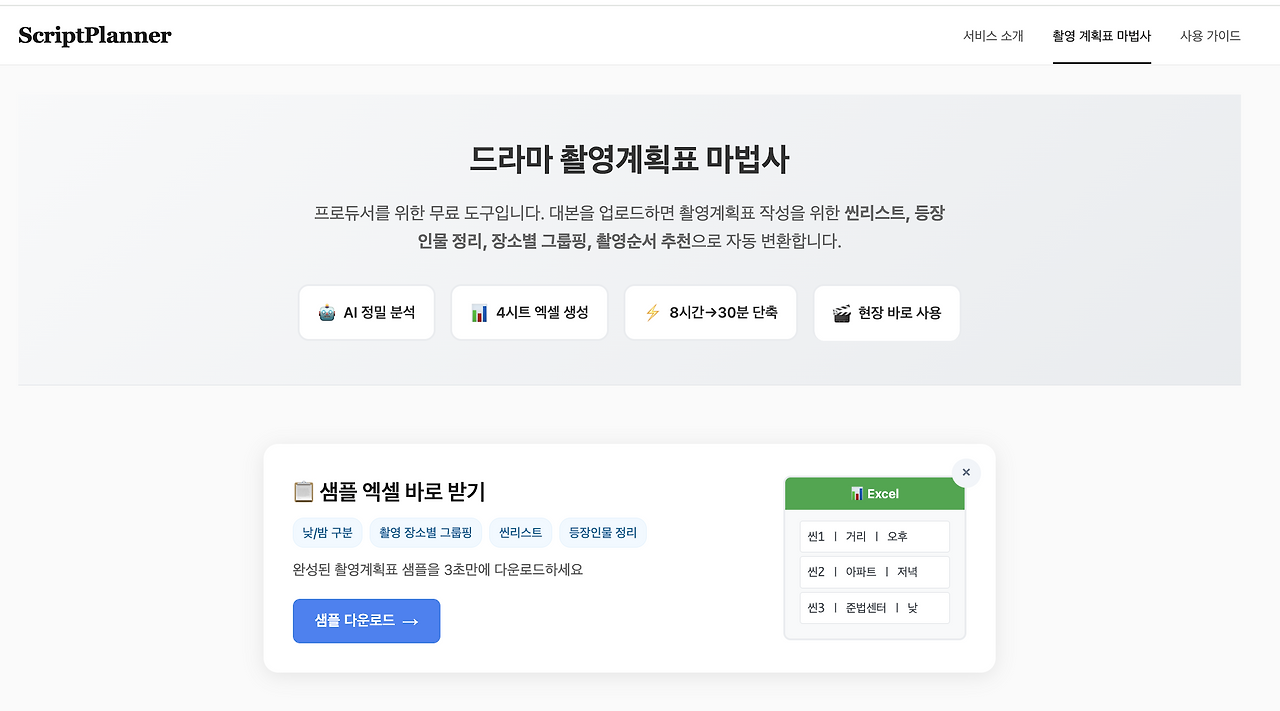This screenshot has width=1280, height=711.
Task: Toggle the 촬영 장소별 그룹핑 chip
Action: (x=425, y=532)
